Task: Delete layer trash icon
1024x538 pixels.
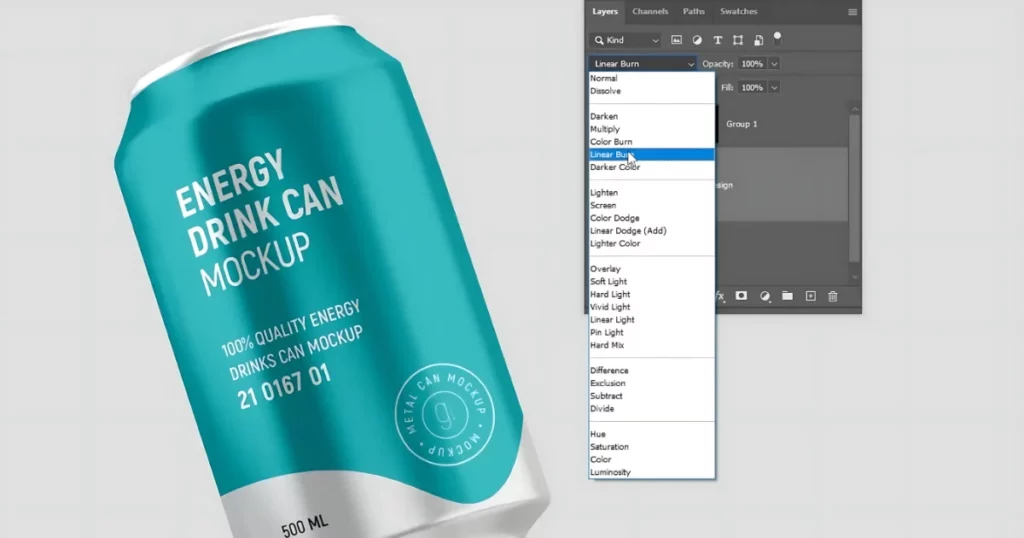Action: tap(833, 296)
